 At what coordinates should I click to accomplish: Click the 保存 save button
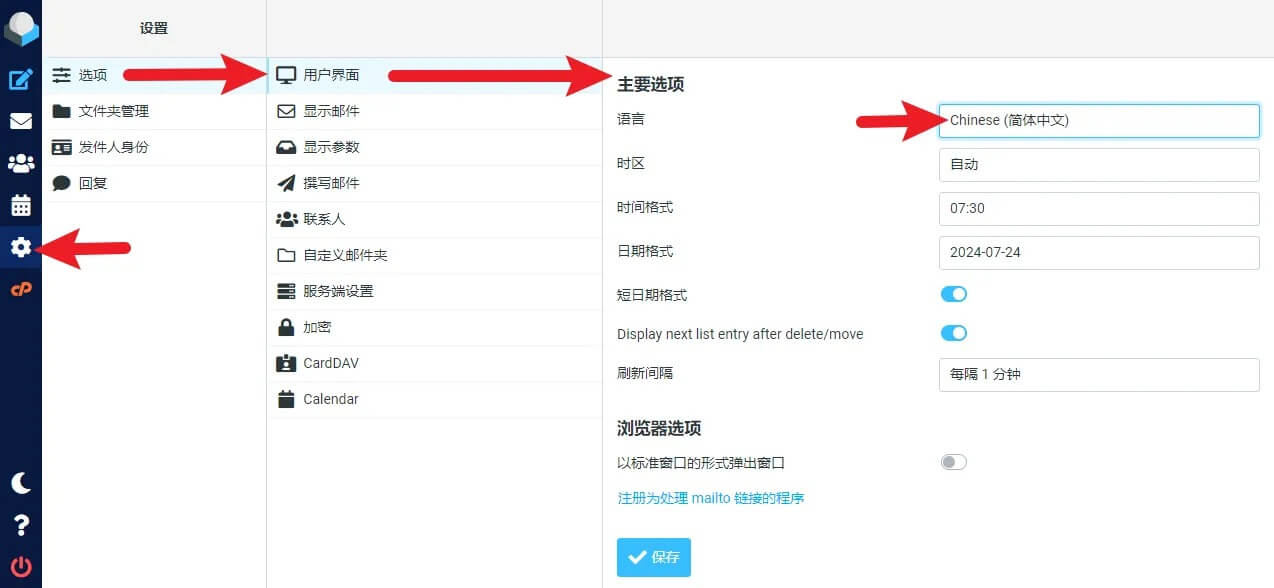point(653,557)
